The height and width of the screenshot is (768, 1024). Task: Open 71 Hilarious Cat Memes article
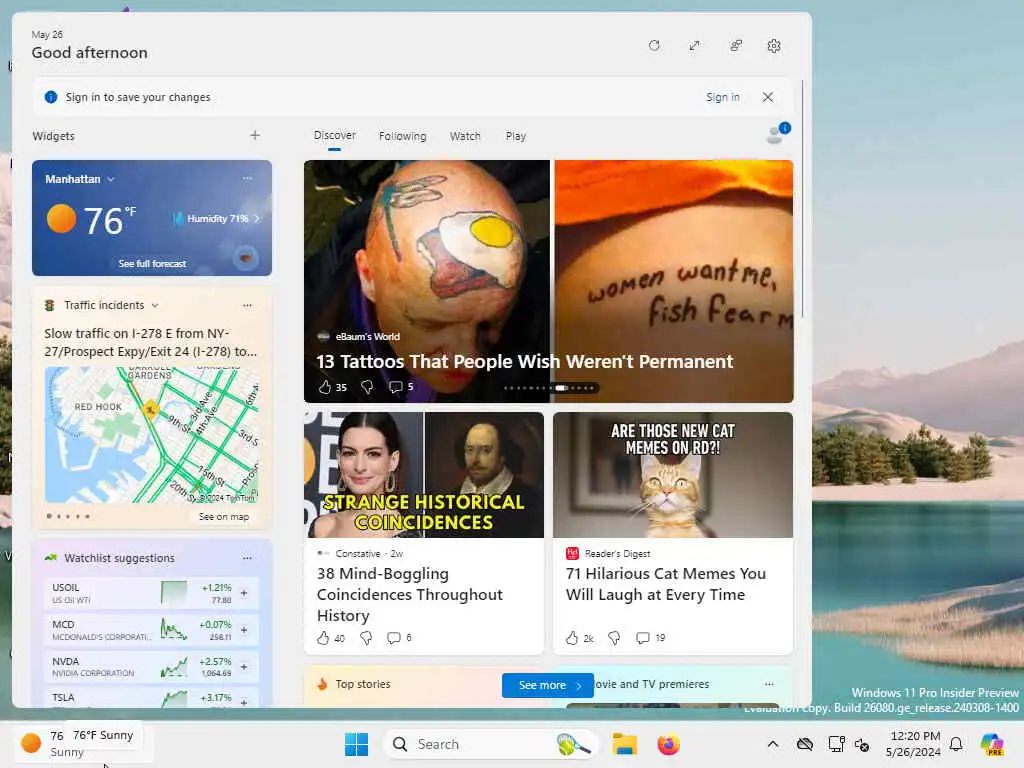tap(665, 584)
